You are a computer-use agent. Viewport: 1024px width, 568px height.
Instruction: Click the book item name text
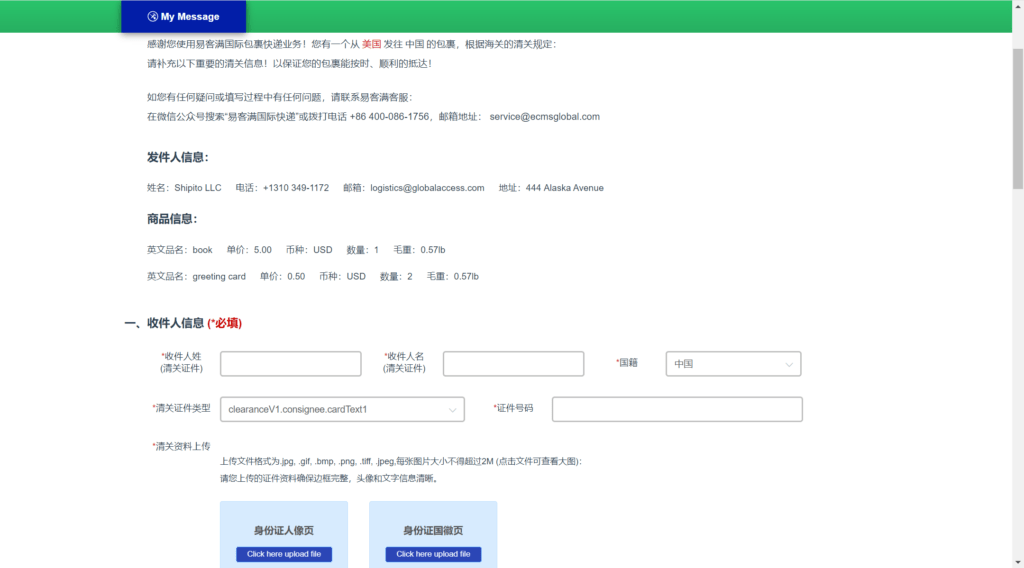(202, 250)
